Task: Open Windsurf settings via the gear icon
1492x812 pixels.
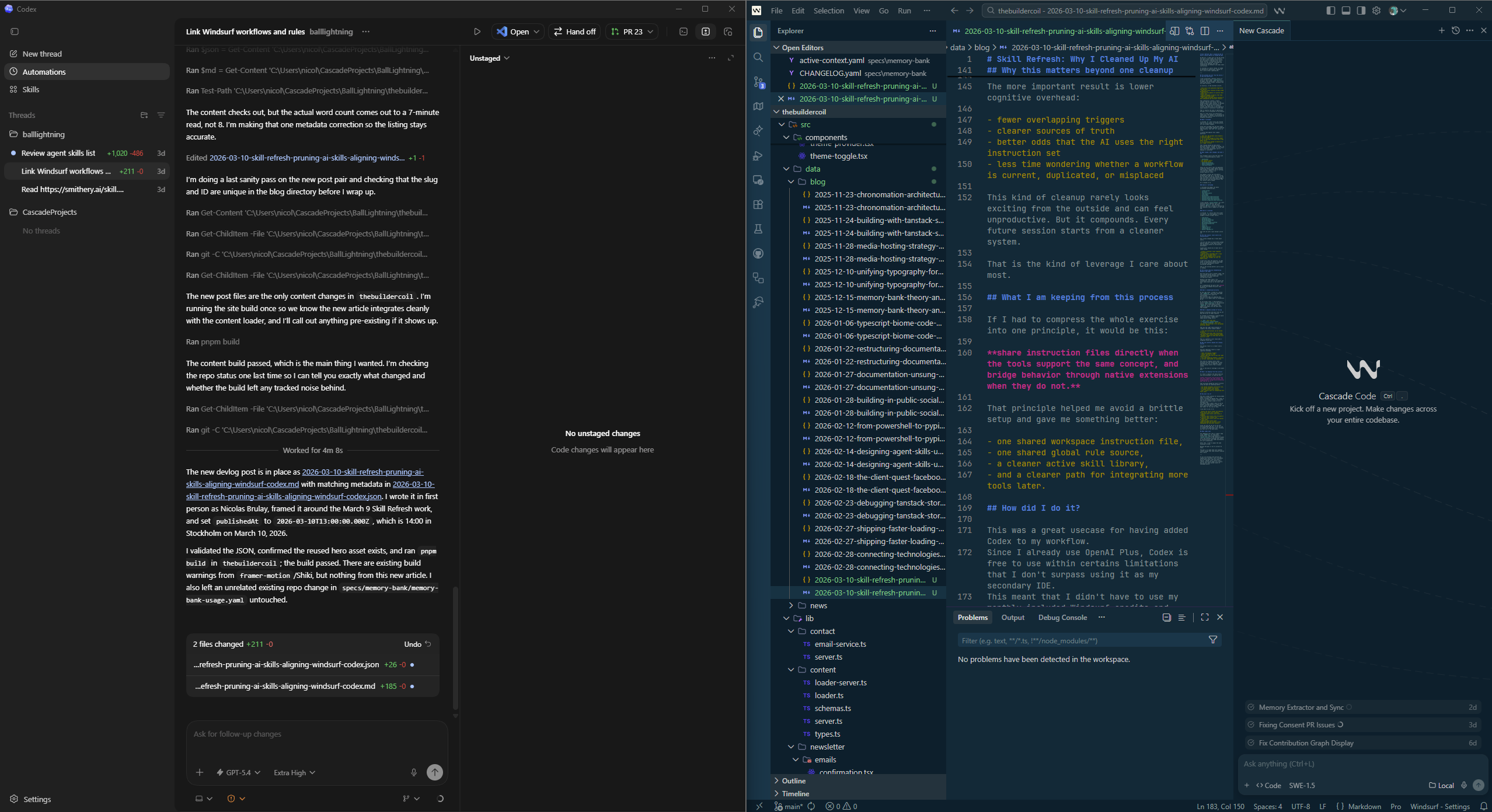Action: pyautogui.click(x=1376, y=10)
